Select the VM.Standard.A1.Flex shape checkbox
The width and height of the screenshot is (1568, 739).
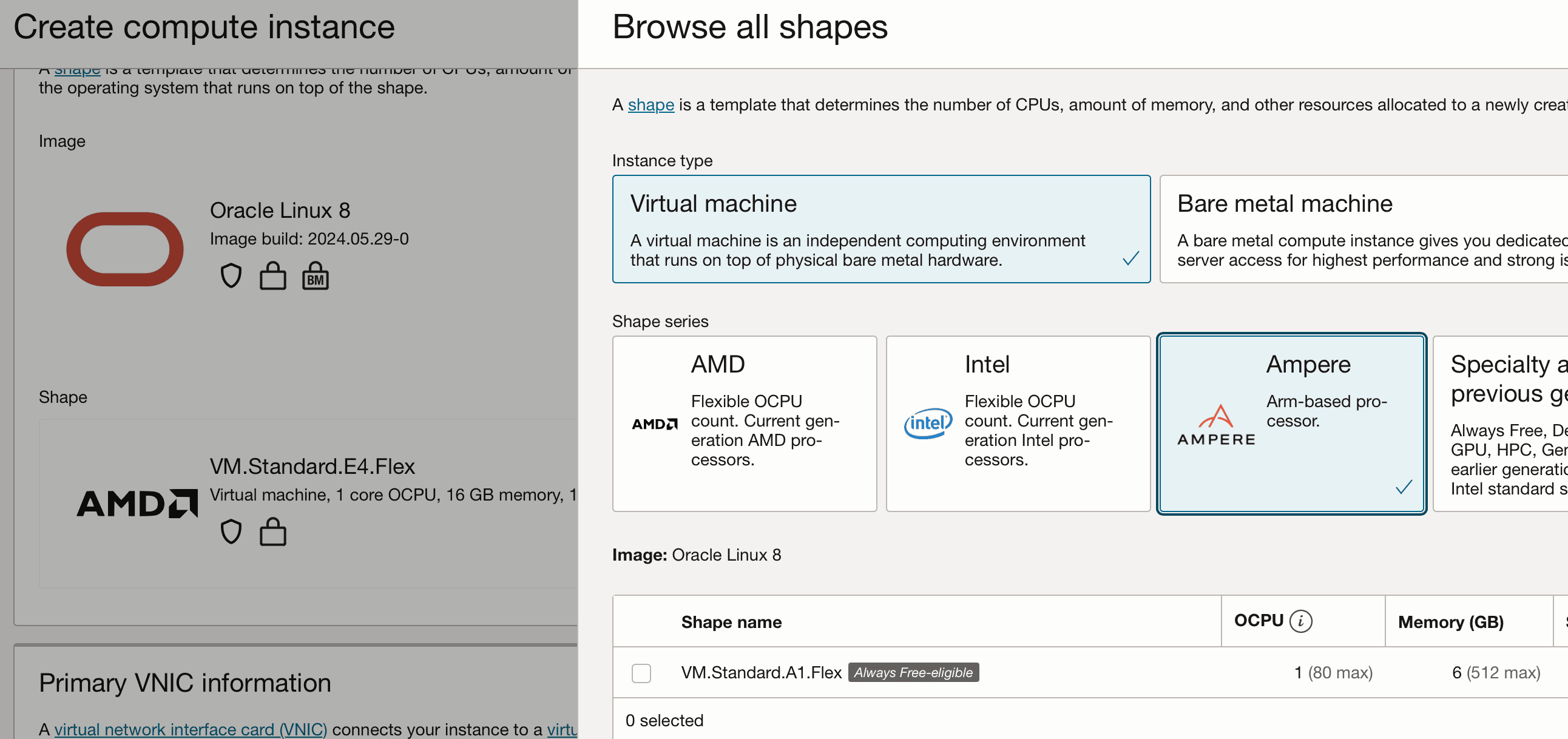click(x=641, y=673)
